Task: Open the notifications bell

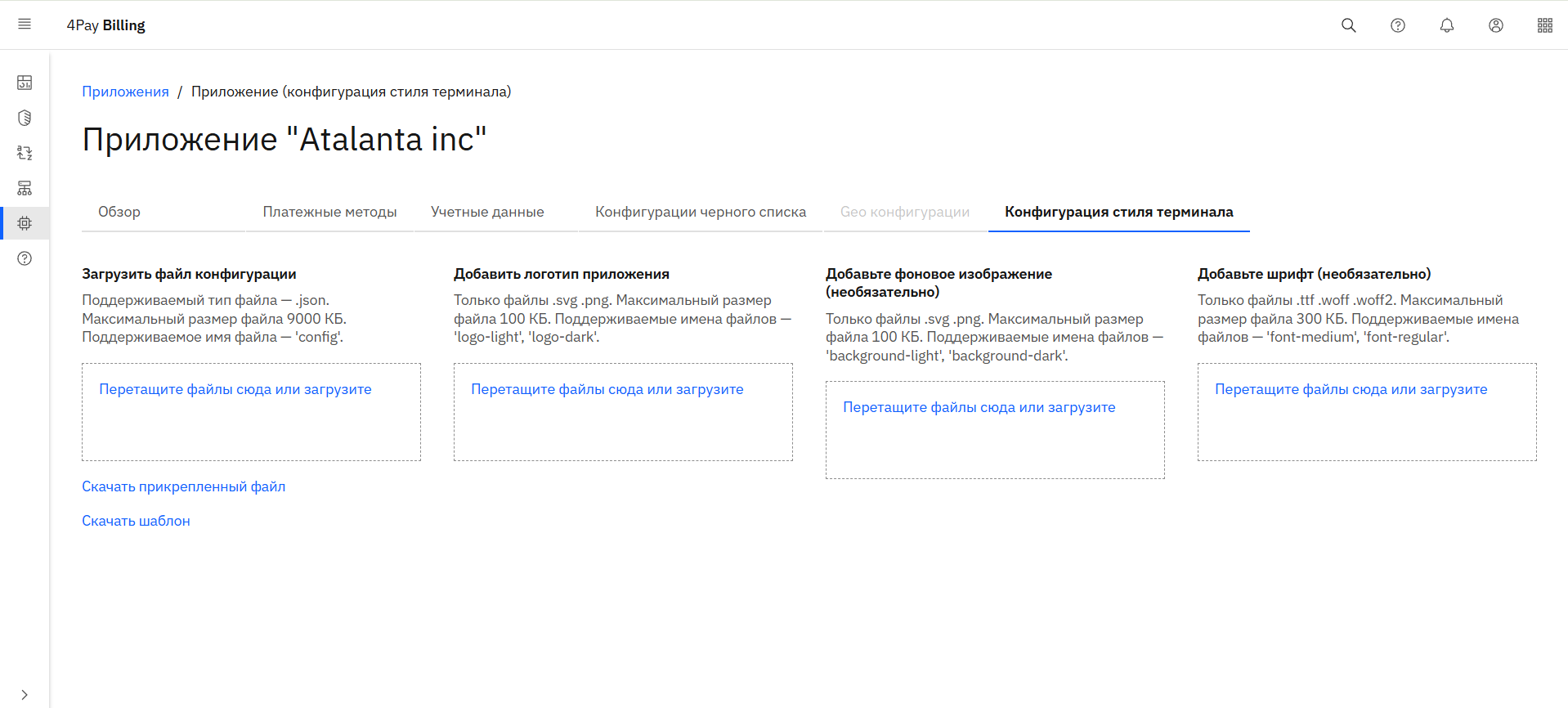Action: (1446, 25)
